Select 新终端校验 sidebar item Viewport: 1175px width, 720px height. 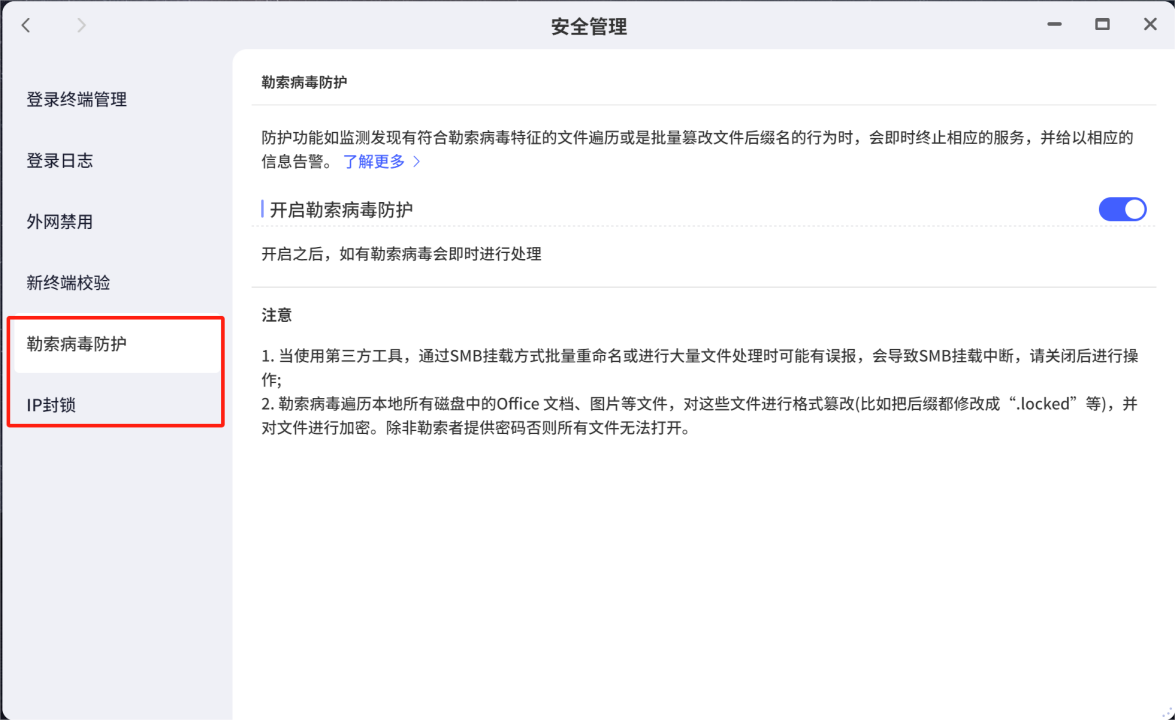[x=68, y=282]
